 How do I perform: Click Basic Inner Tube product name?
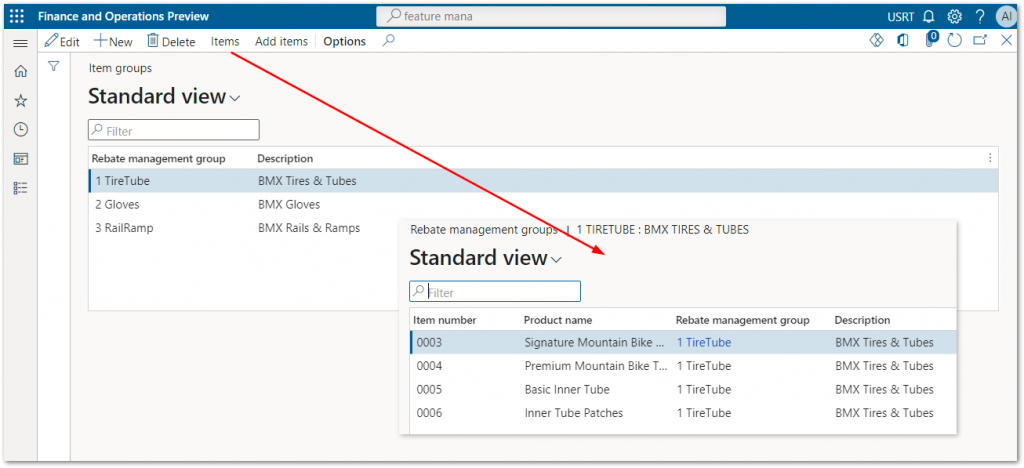click(568, 389)
